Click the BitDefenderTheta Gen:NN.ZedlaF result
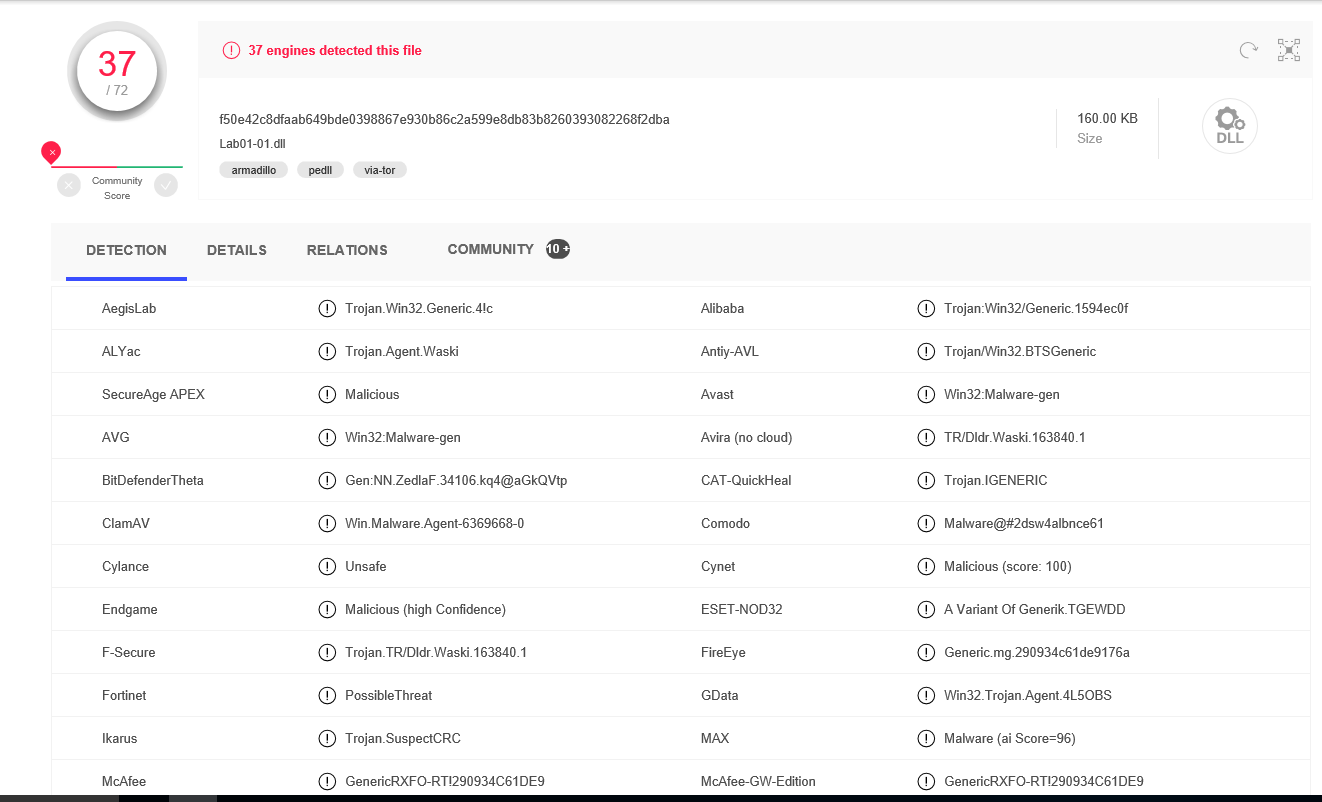1322x802 pixels. [x=456, y=480]
